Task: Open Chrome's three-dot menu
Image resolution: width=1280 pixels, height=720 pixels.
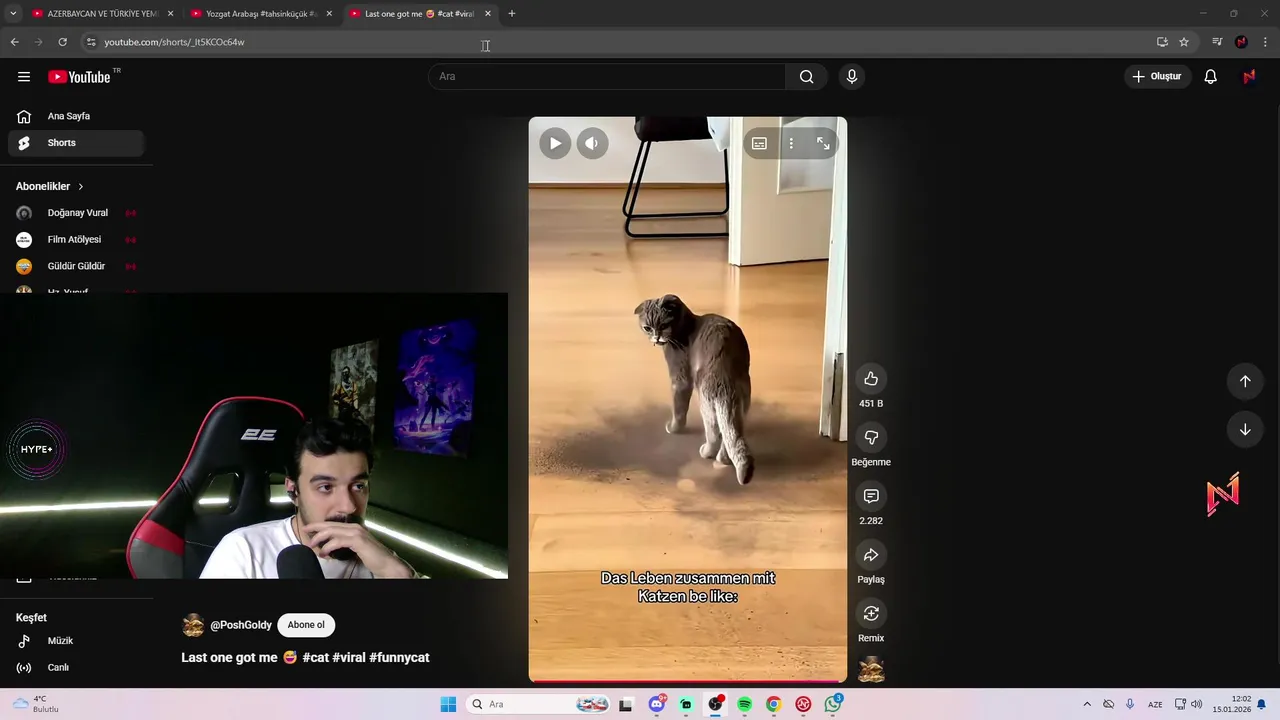Action: (1266, 42)
